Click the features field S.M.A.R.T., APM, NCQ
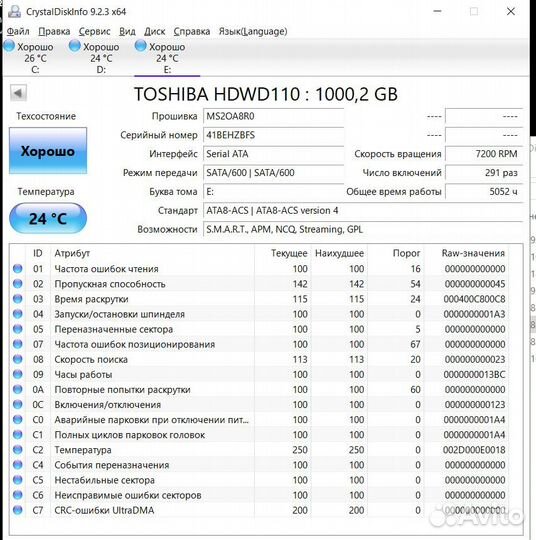This screenshot has width=536, height=540. point(363,229)
